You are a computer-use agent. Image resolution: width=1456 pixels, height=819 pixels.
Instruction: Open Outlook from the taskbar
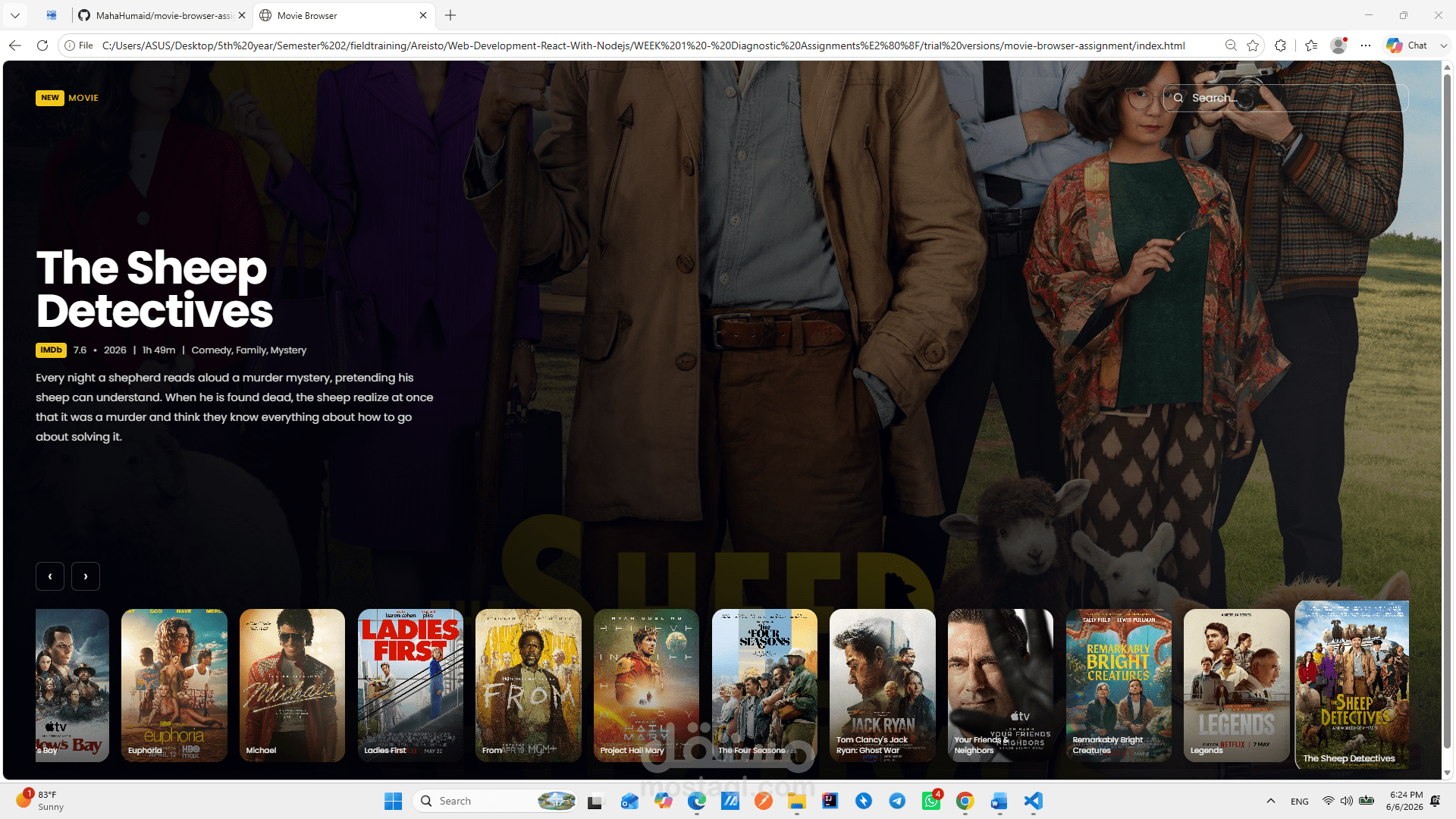tap(629, 801)
